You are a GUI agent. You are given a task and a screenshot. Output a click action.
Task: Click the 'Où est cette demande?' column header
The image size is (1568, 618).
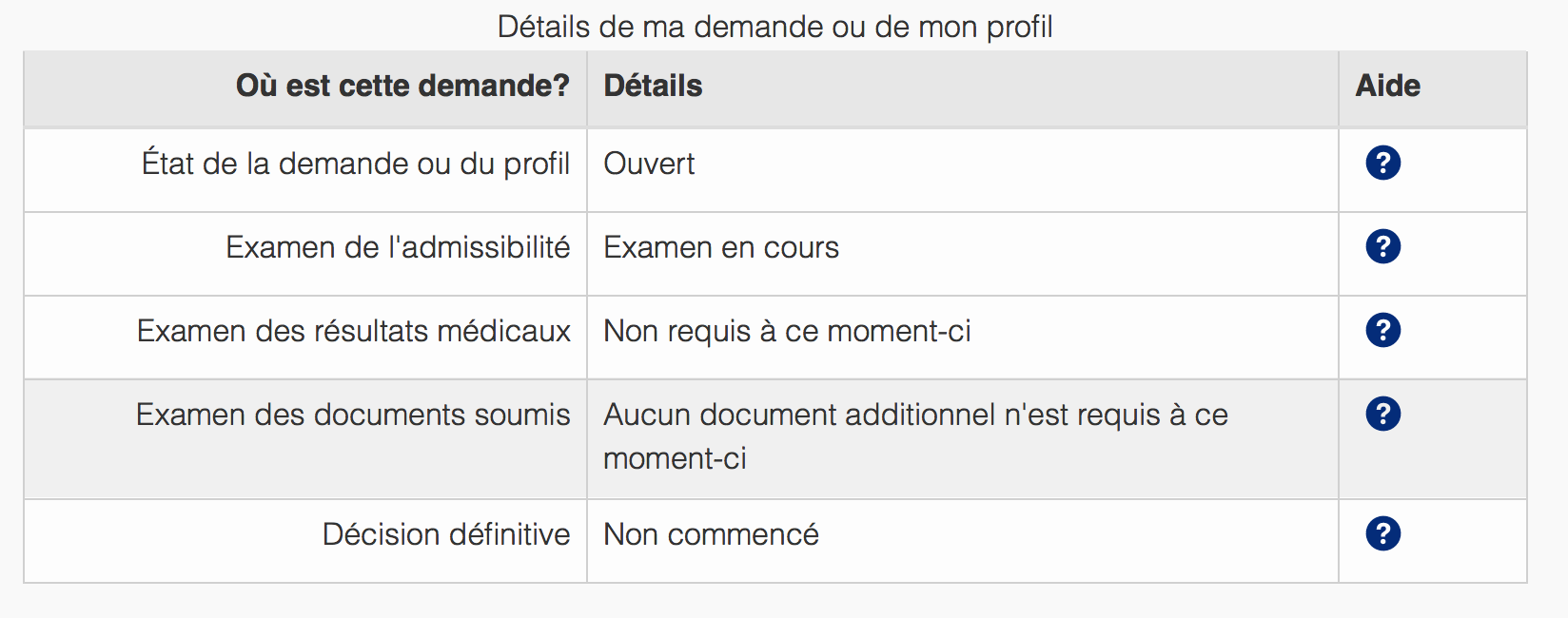tap(402, 87)
